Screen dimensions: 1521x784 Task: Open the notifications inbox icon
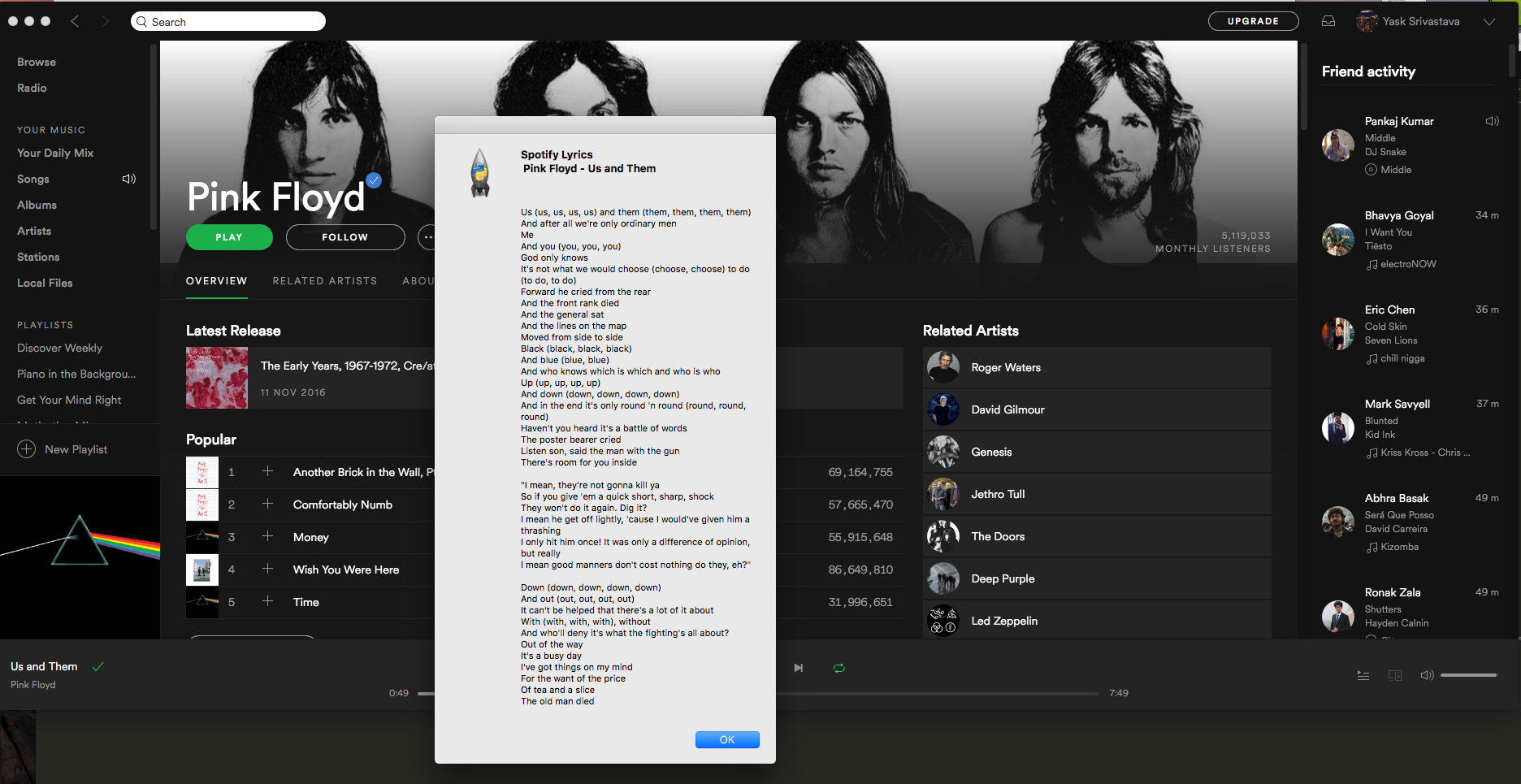click(1328, 21)
